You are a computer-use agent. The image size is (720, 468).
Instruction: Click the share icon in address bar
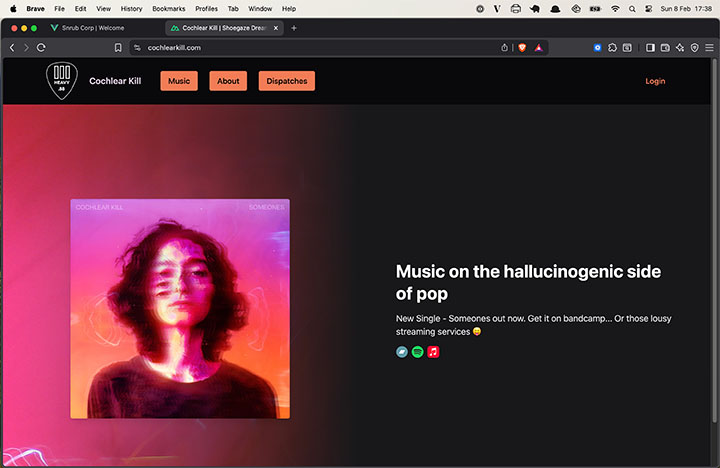click(x=504, y=47)
